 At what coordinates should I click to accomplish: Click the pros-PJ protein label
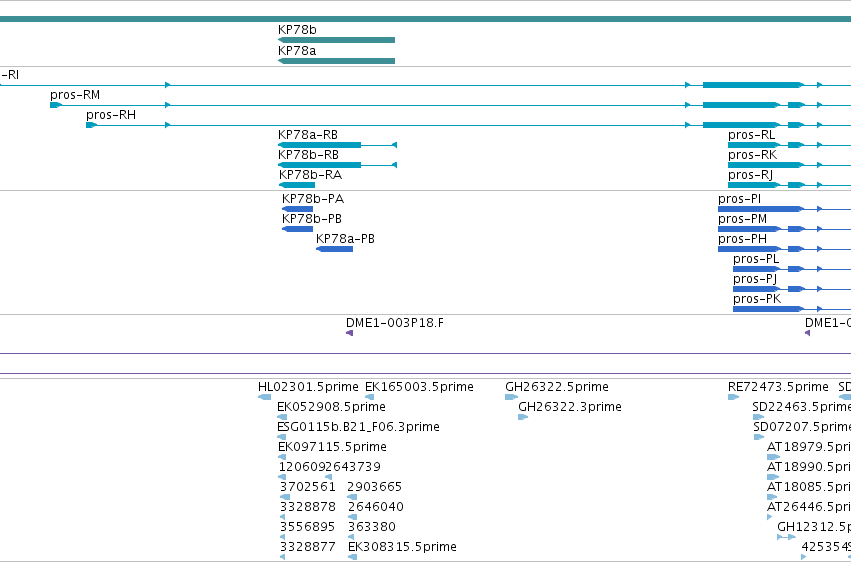(x=755, y=279)
